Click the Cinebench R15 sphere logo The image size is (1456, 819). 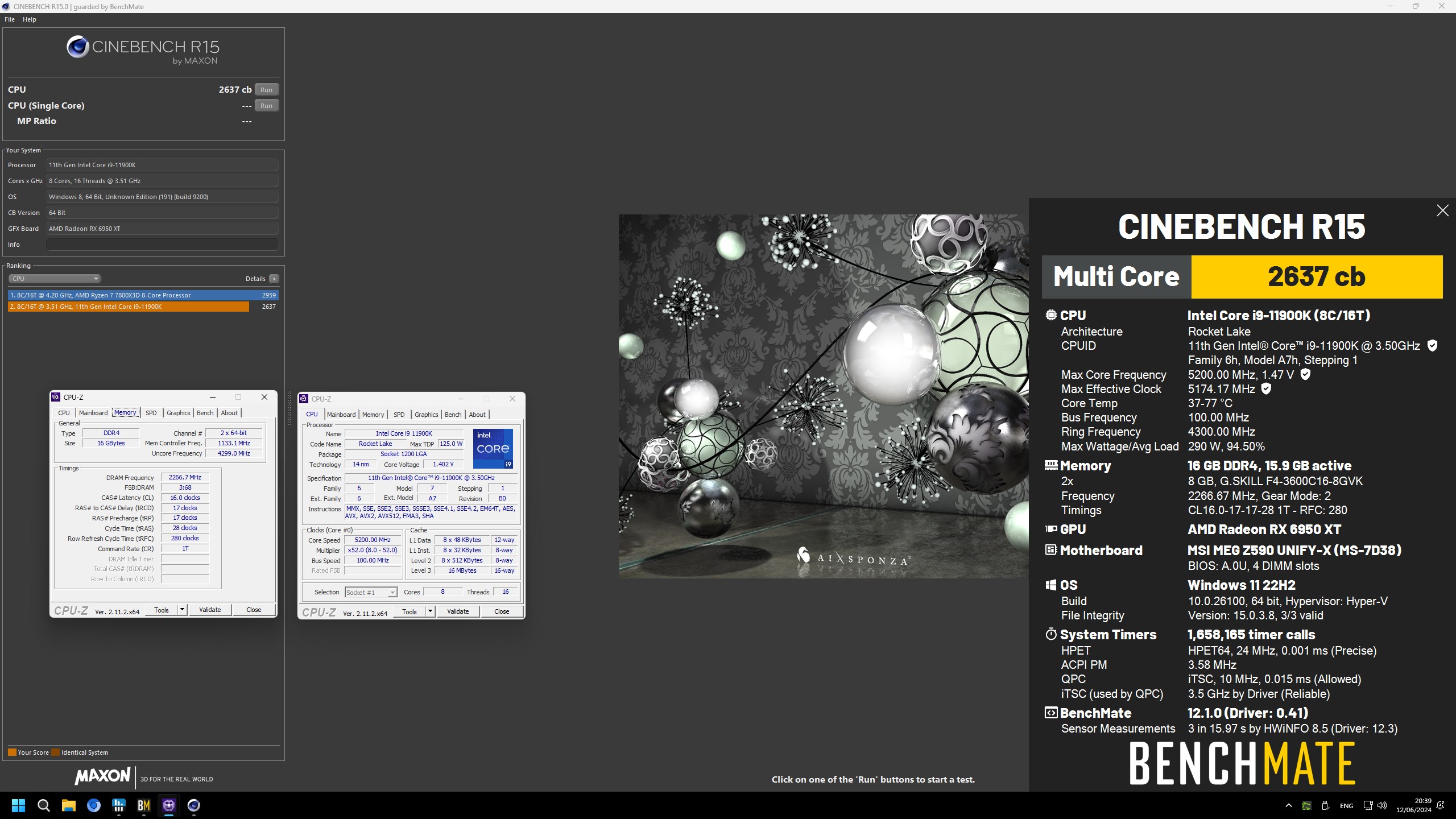(x=77, y=47)
